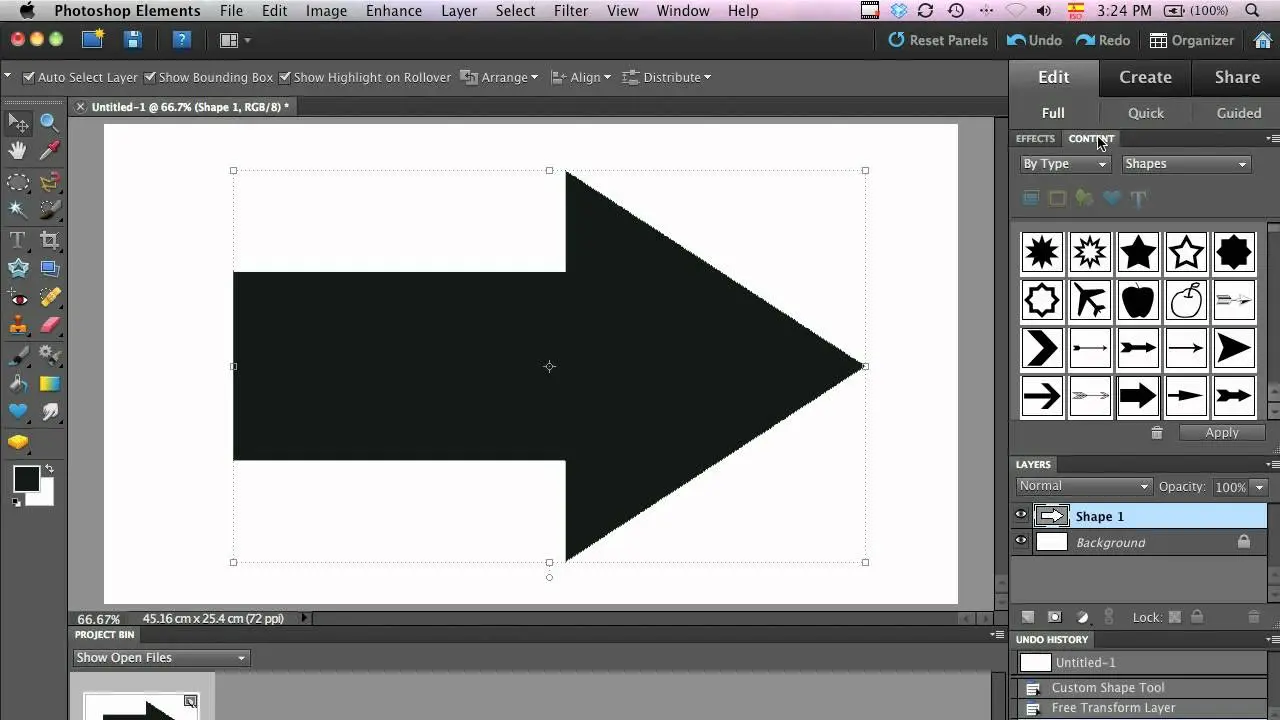
Task: Switch to the Effects tab
Action: point(1035,139)
